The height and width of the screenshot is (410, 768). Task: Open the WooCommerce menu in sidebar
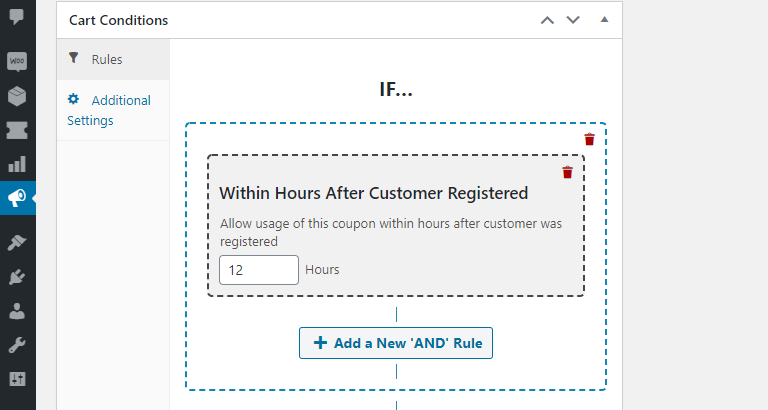coord(17,62)
